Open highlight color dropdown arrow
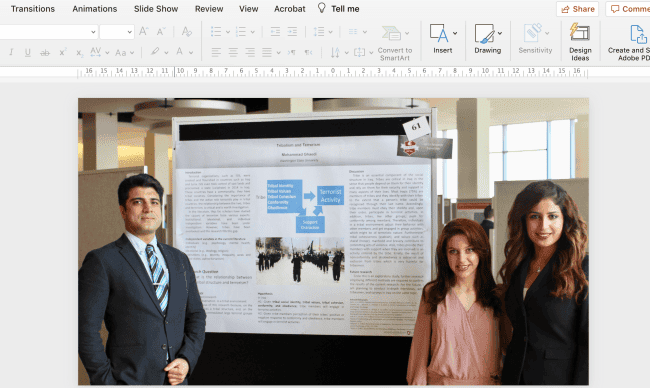Viewport: 650px width, 388px height. tap(166, 53)
